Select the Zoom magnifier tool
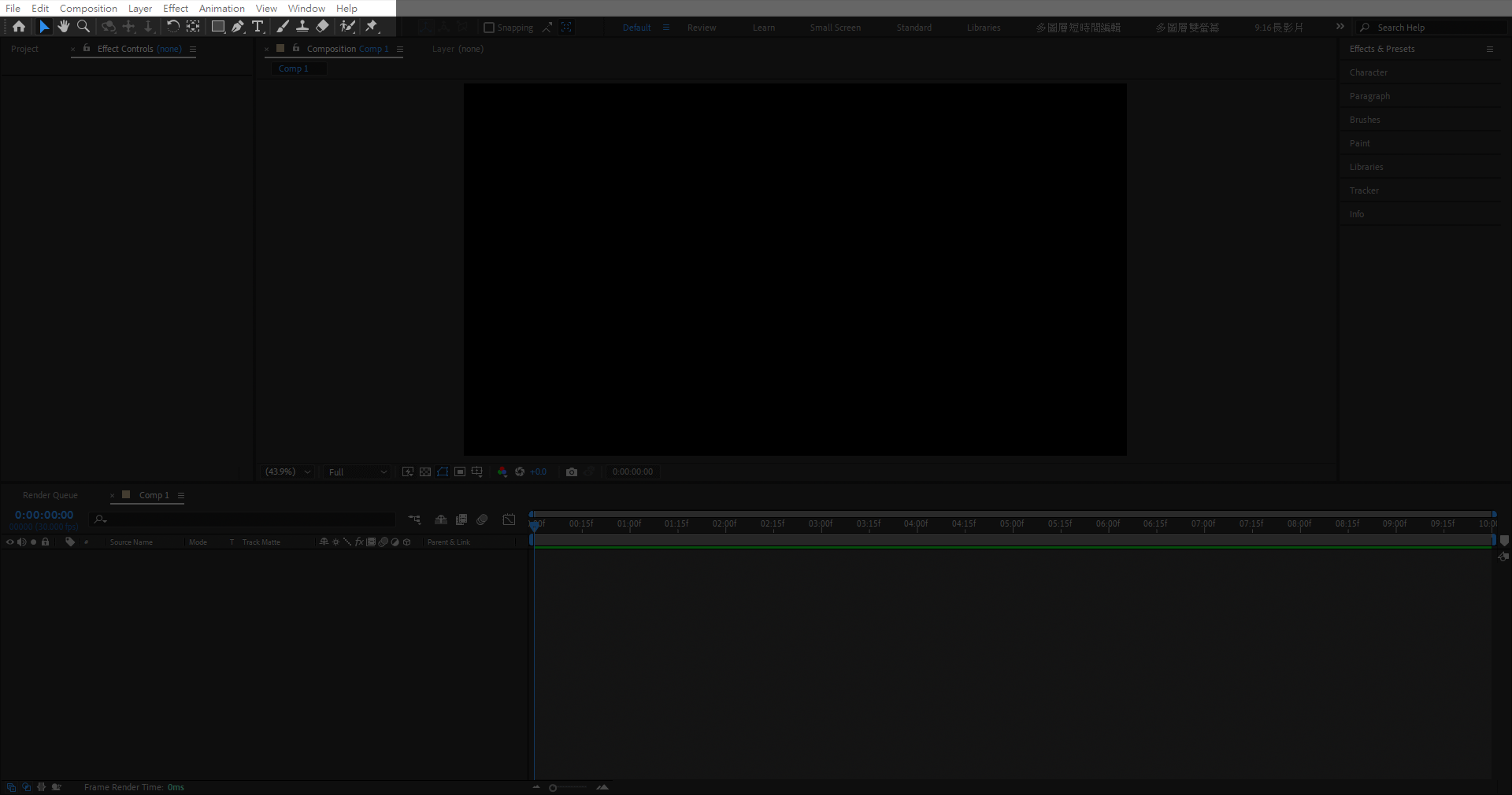The width and height of the screenshot is (1512, 795). [x=83, y=27]
